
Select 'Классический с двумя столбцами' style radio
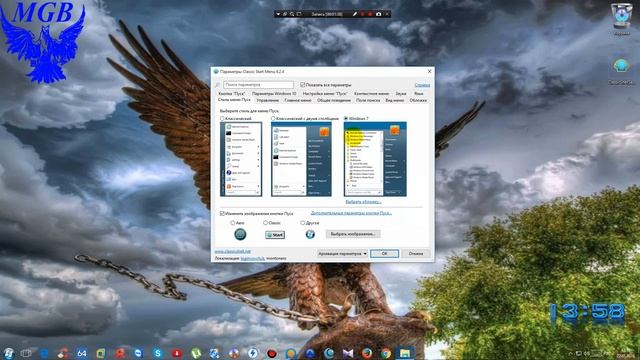[273, 118]
